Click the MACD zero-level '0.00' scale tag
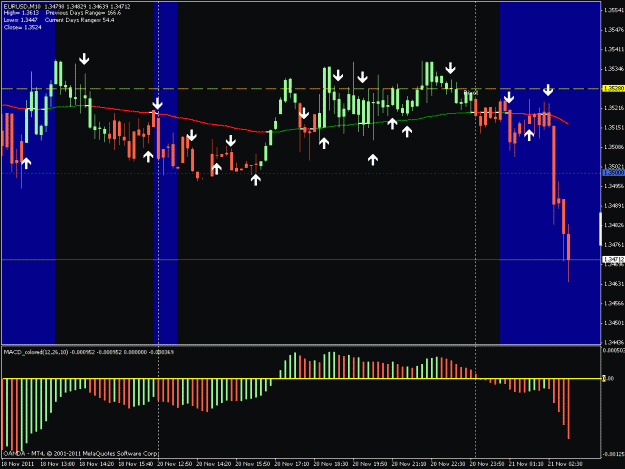This screenshot has height=469, width=625. pyautogui.click(x=609, y=378)
